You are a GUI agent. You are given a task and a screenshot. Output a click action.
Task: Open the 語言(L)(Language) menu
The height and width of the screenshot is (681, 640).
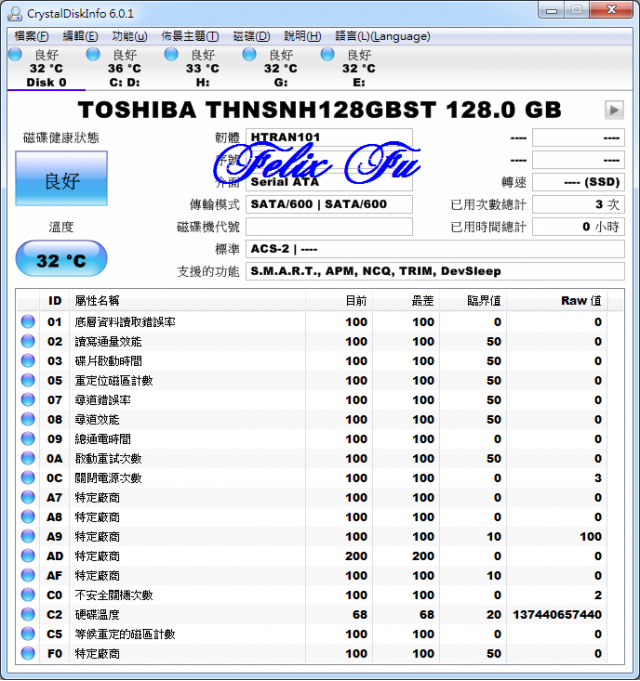click(x=383, y=36)
